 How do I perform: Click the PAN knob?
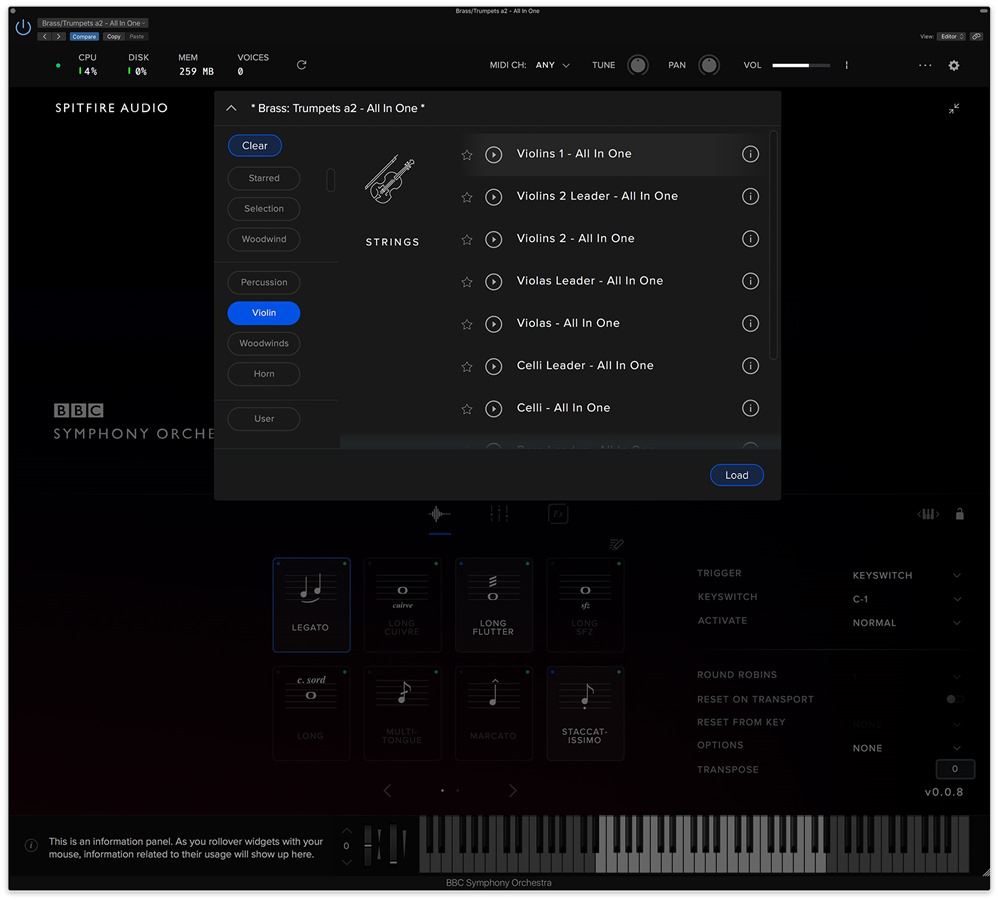point(709,65)
